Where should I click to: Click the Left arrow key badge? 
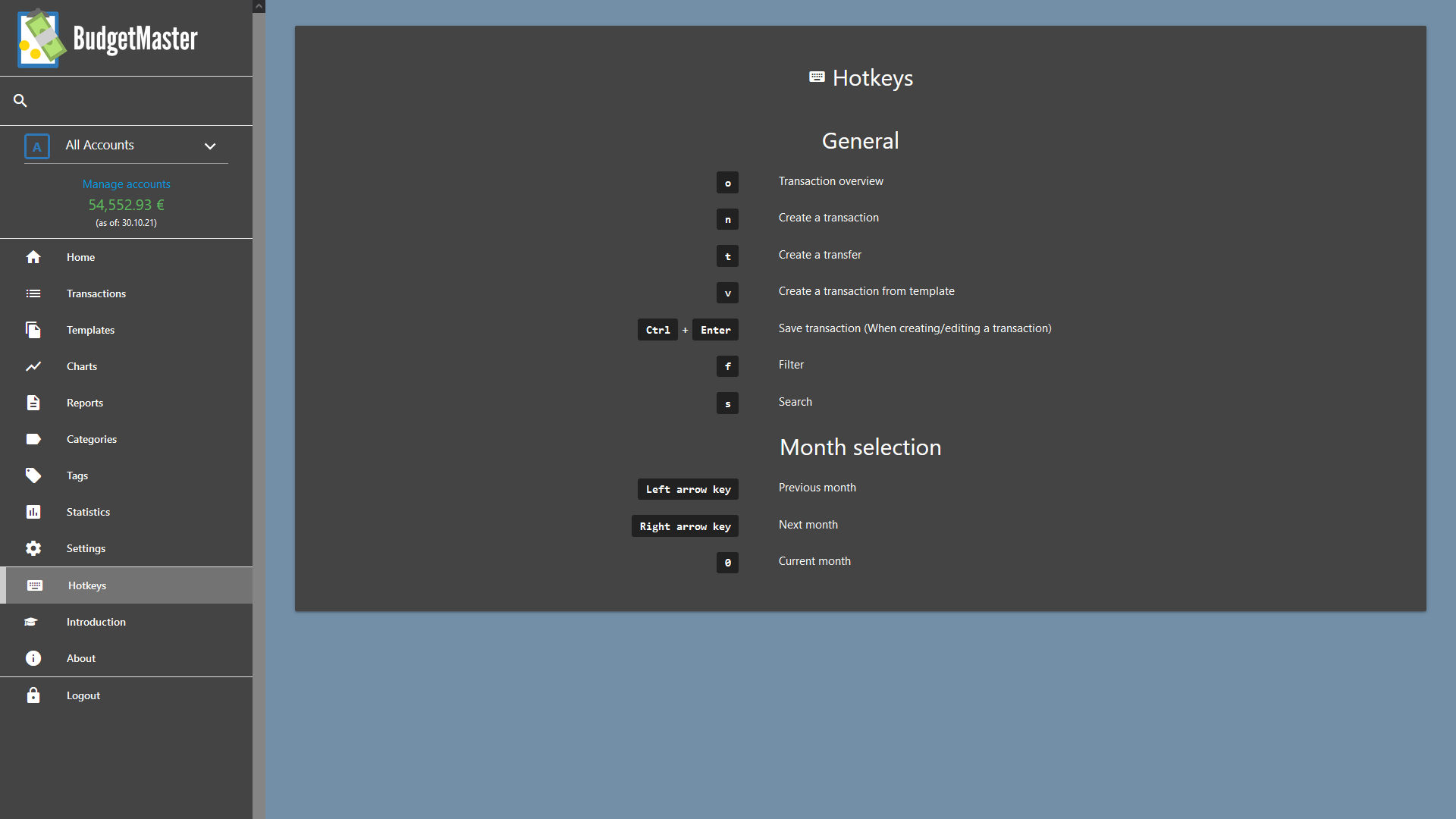[x=688, y=489]
